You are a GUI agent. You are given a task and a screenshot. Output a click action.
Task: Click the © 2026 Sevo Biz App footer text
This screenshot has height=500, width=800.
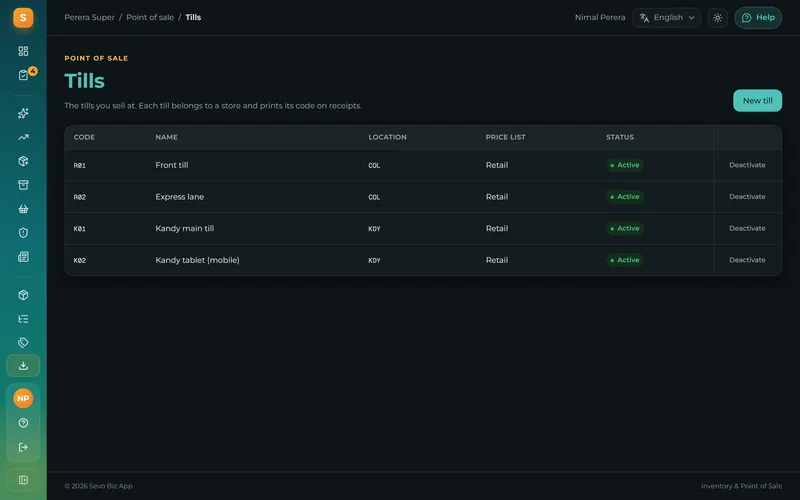click(x=98, y=486)
